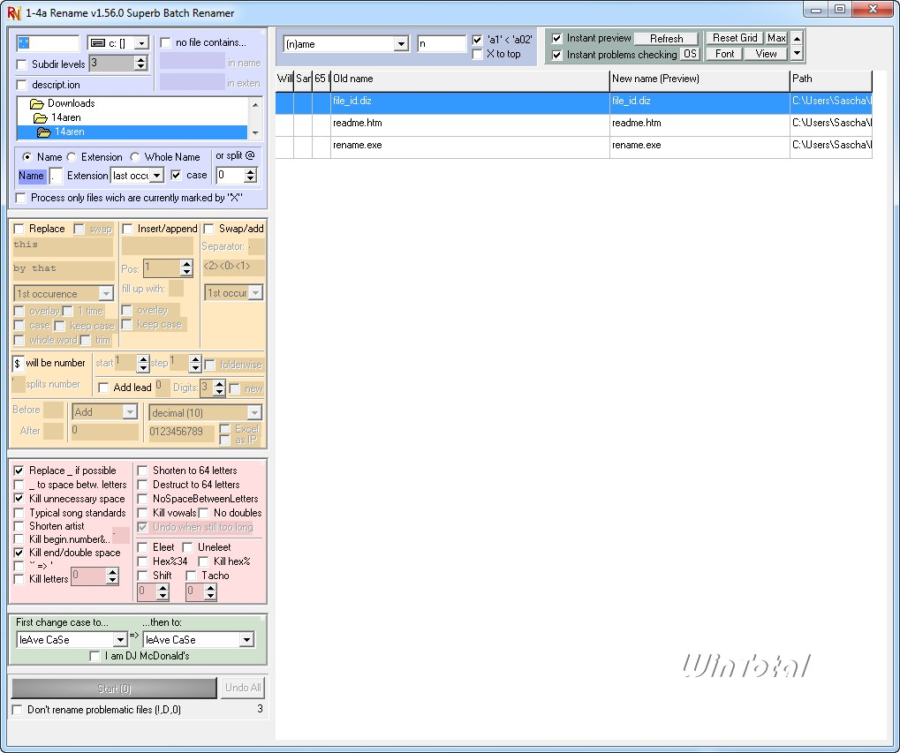Click the OS button

[690, 55]
